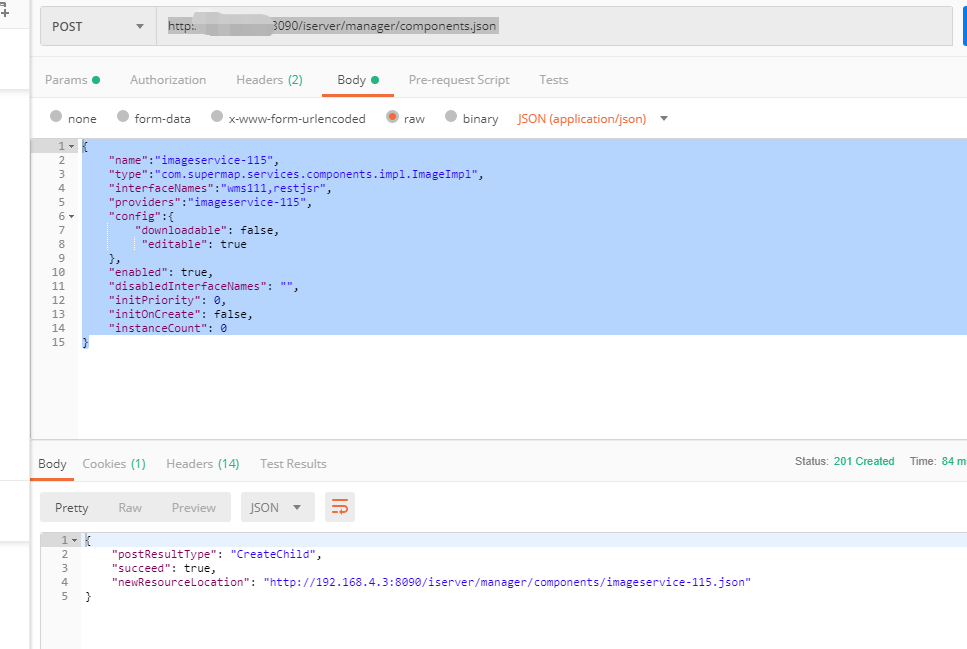Click the 201 Created status text

coord(863,461)
